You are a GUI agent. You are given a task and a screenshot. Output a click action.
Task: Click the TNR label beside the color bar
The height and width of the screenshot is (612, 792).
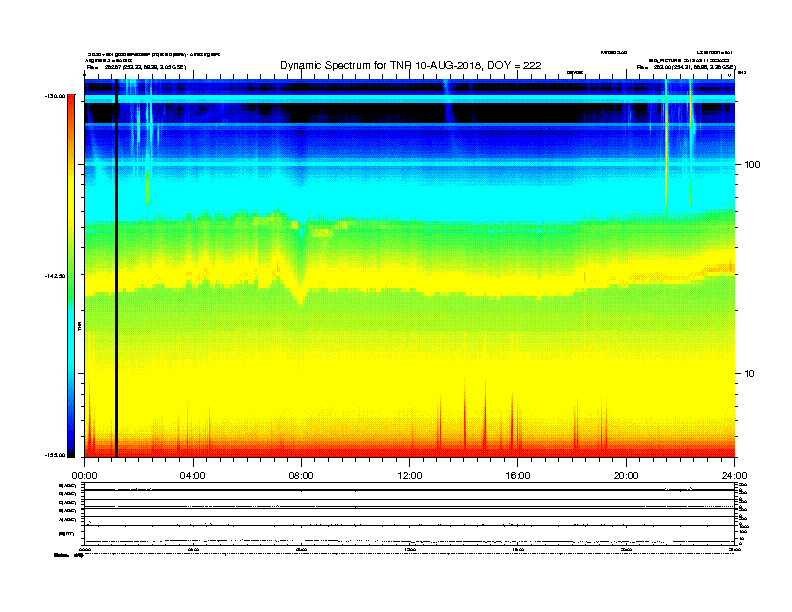(79, 326)
